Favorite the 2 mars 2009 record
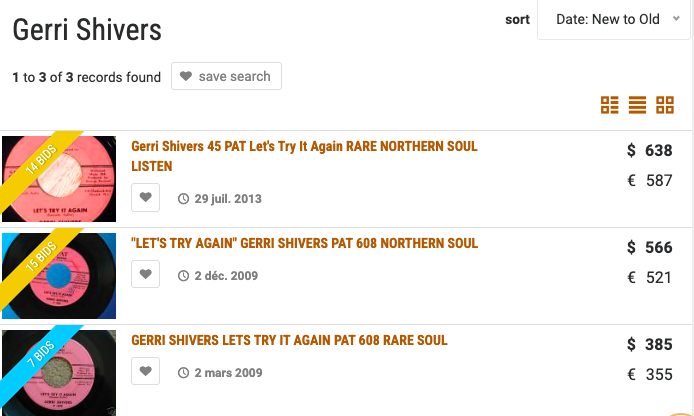Image resolution: width=694 pixels, height=416 pixels. click(x=145, y=371)
